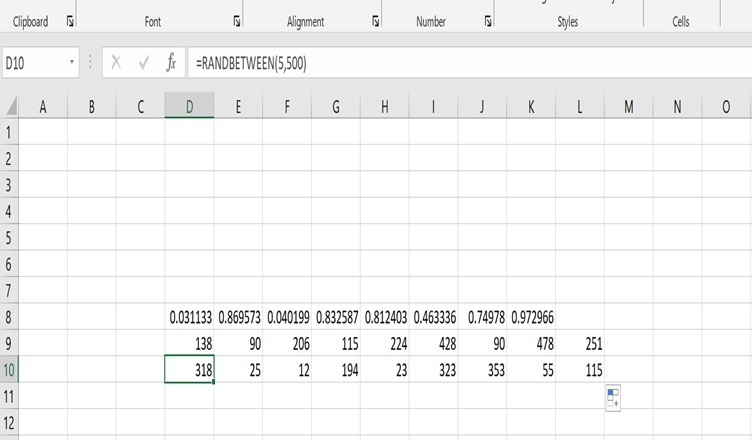The image size is (752, 440).
Task: Click cell with value 23
Action: (385, 369)
